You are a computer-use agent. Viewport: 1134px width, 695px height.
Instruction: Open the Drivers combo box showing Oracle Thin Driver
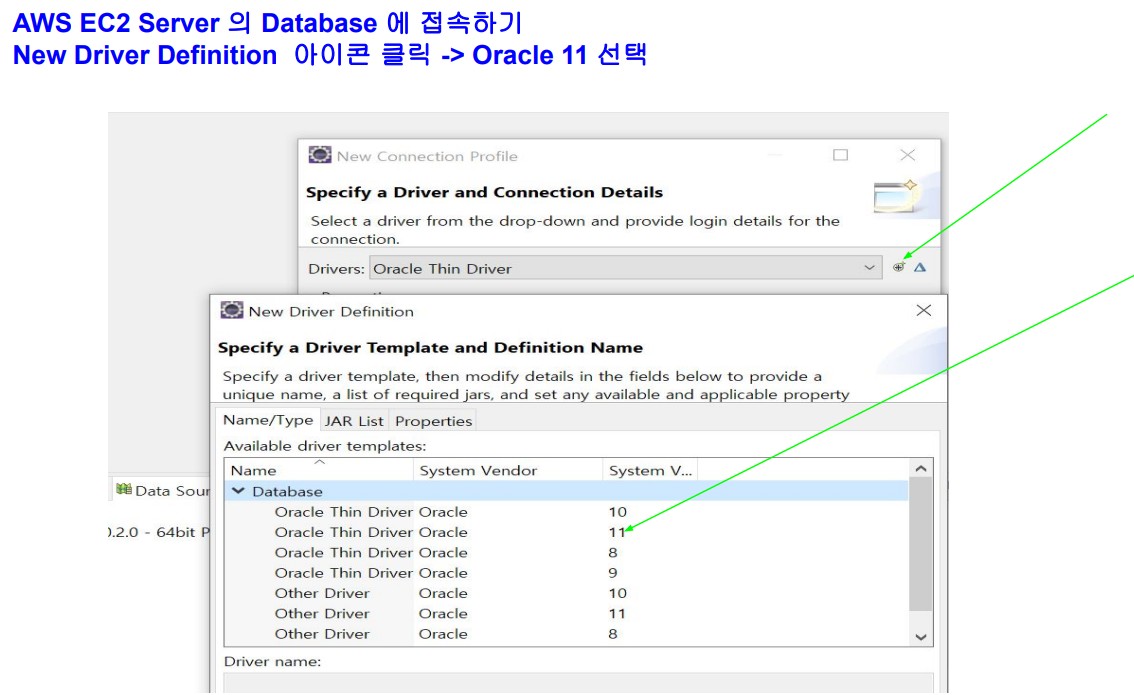point(626,268)
